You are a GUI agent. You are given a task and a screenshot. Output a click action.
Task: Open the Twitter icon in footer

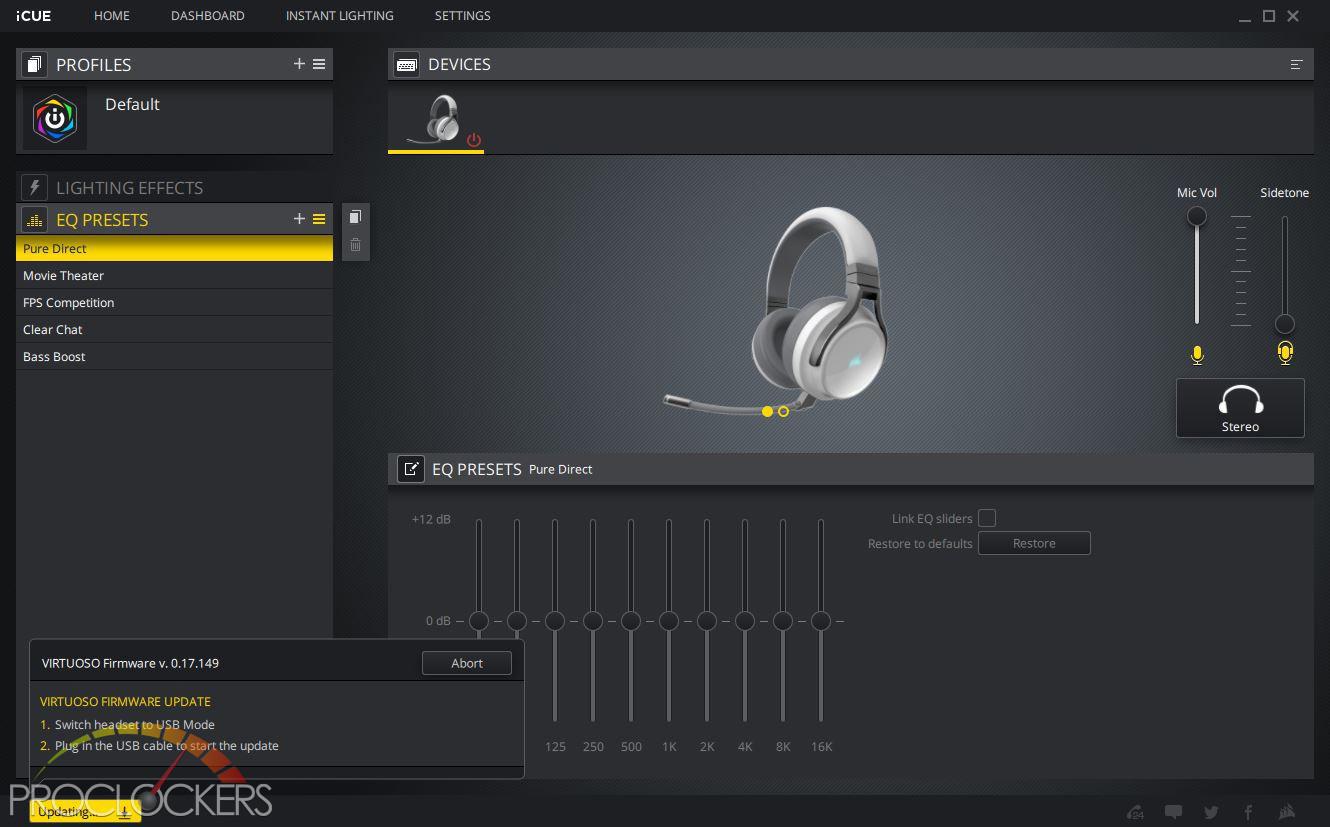(x=1212, y=812)
